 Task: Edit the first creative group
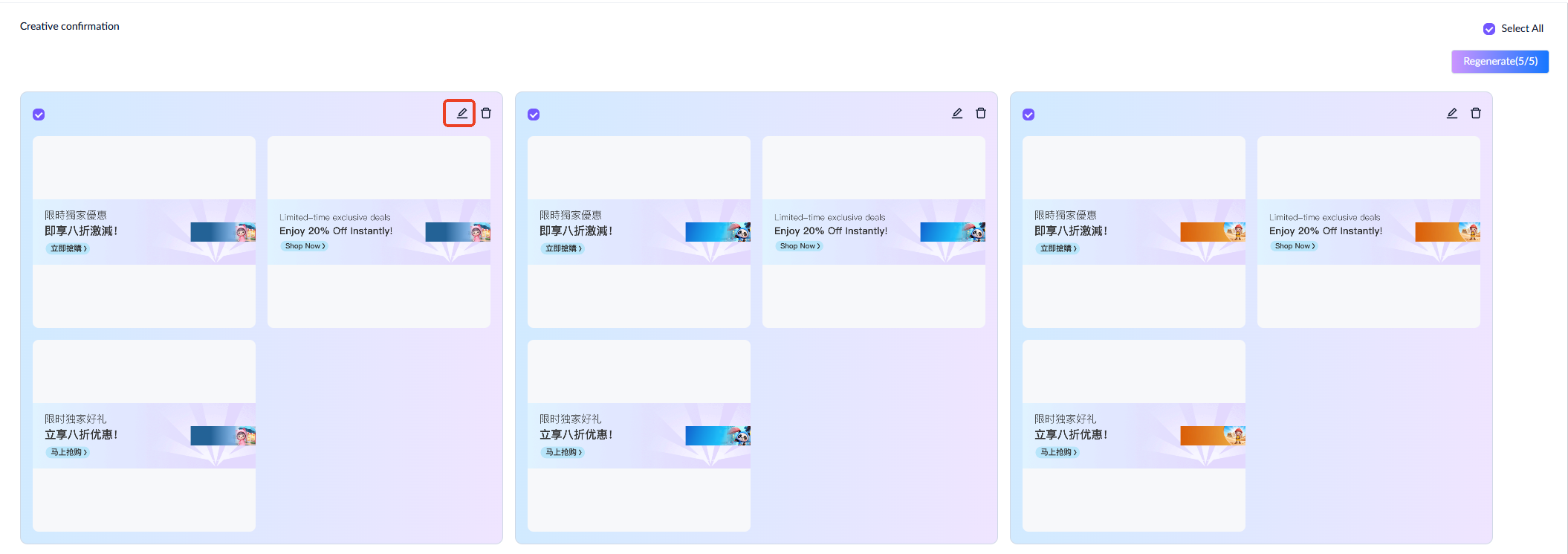pos(461,113)
